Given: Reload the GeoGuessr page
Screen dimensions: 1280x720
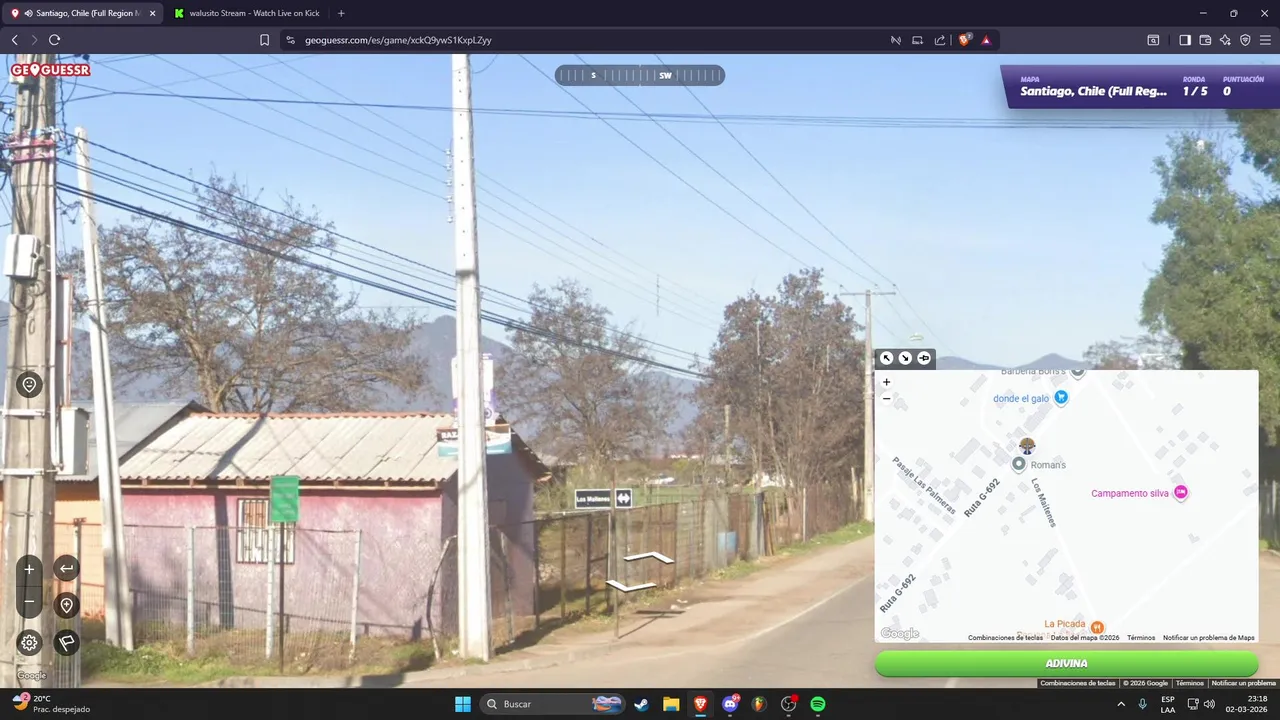Looking at the screenshot, I should tap(54, 40).
